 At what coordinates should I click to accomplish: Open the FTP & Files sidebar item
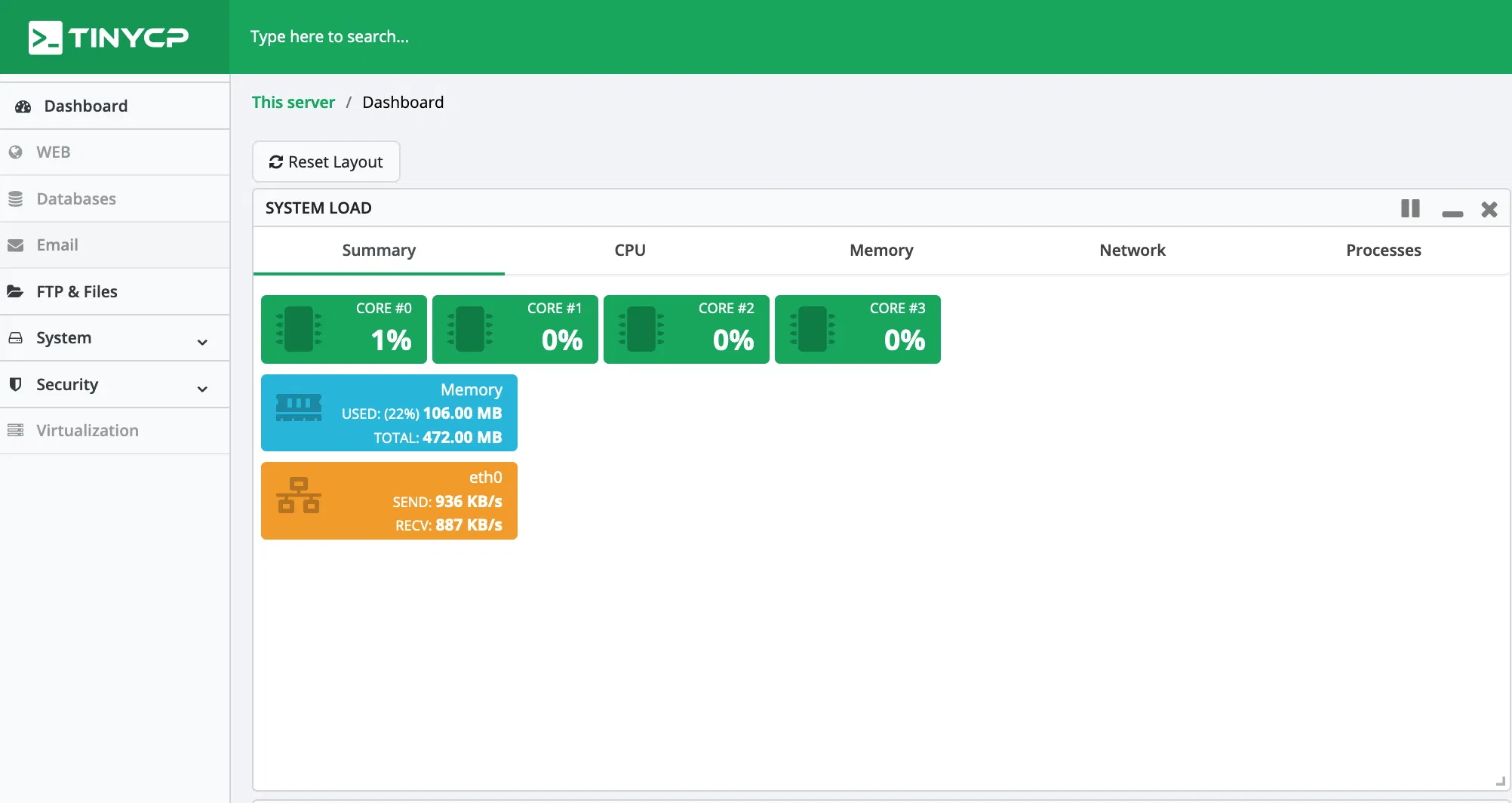(115, 291)
